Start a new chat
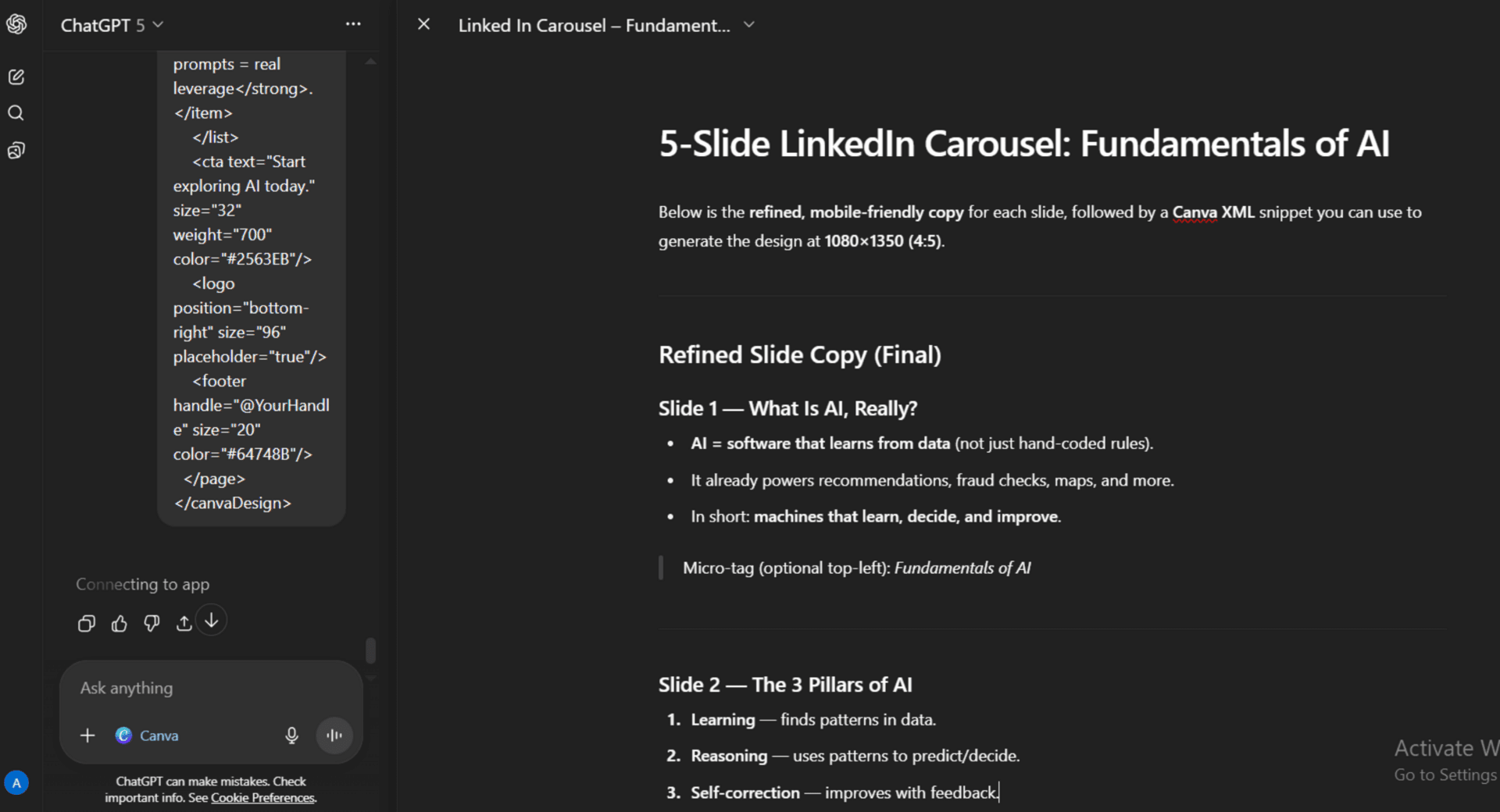1500x812 pixels. tap(16, 77)
